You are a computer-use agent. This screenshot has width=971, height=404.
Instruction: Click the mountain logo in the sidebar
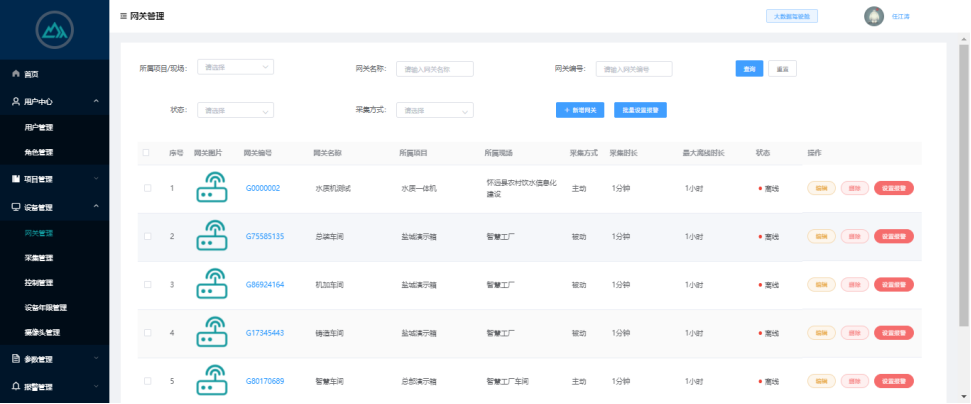pyautogui.click(x=54, y=31)
